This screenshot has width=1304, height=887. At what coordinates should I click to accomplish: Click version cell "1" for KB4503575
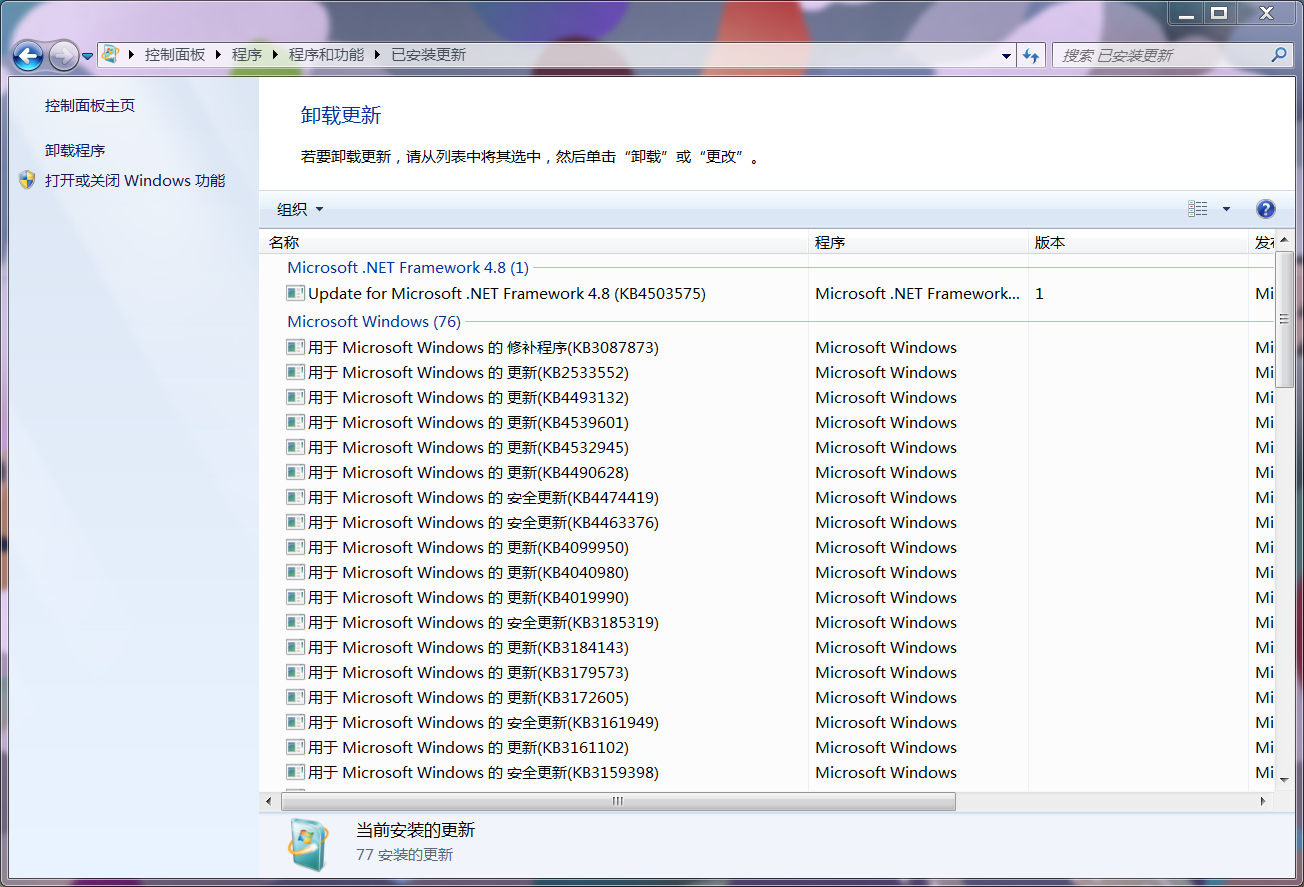1040,293
